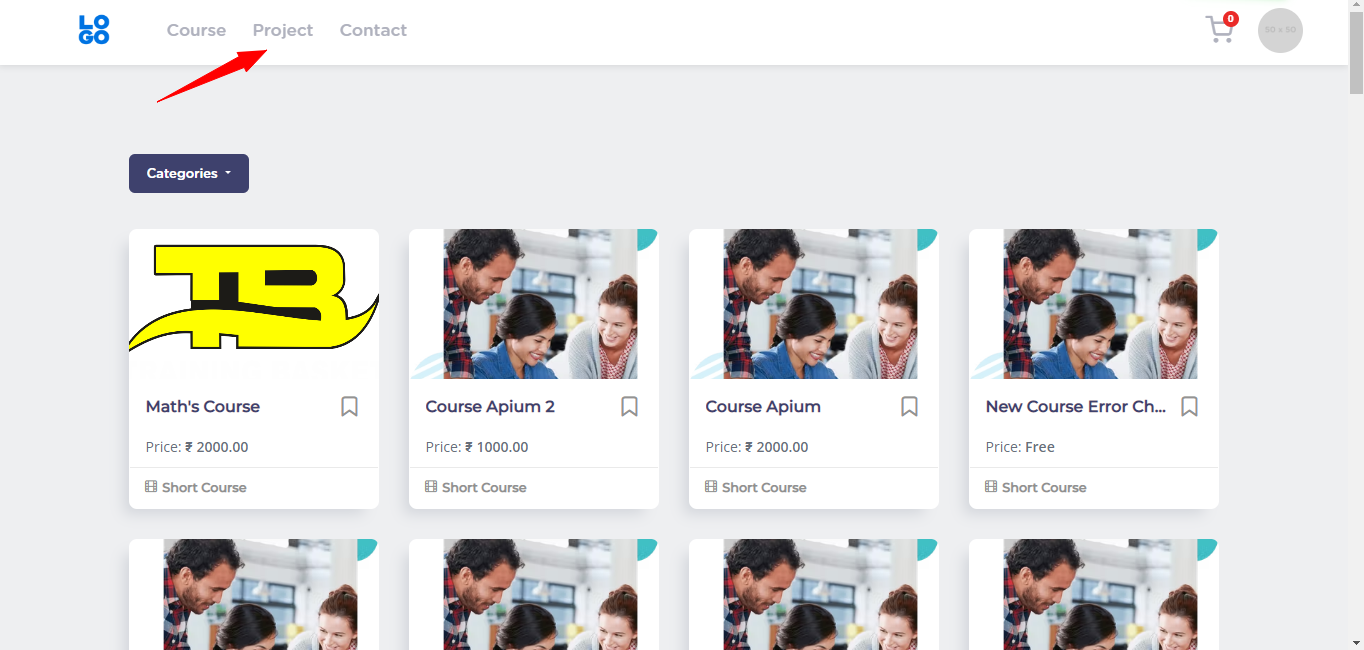Open the Course Apium 2 title

coord(490,406)
